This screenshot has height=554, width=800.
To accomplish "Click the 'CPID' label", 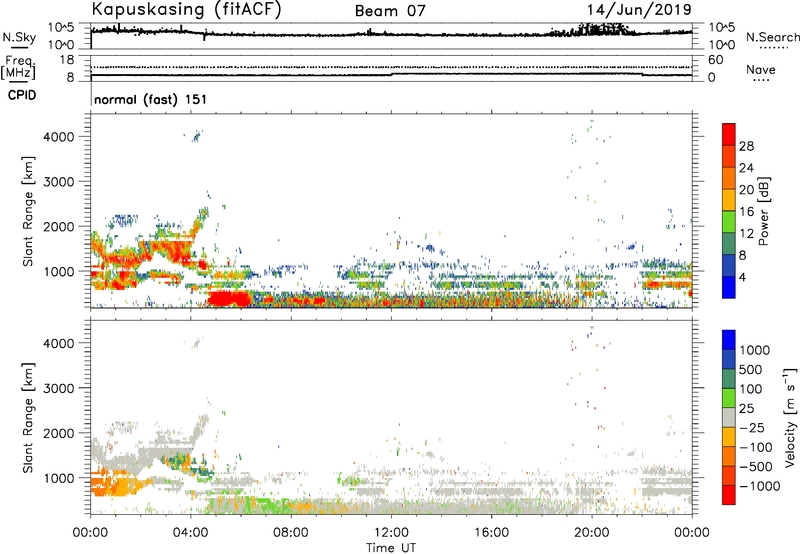I will tap(22, 95).
